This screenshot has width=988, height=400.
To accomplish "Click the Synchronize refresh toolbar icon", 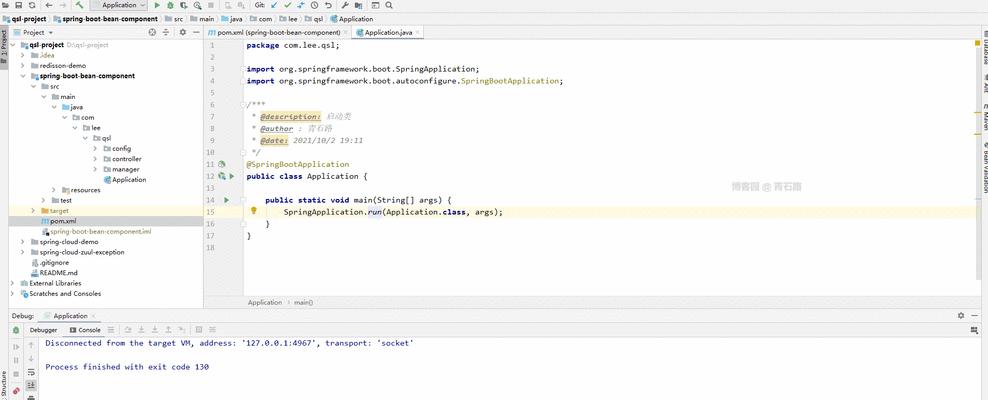I will tap(32, 5).
